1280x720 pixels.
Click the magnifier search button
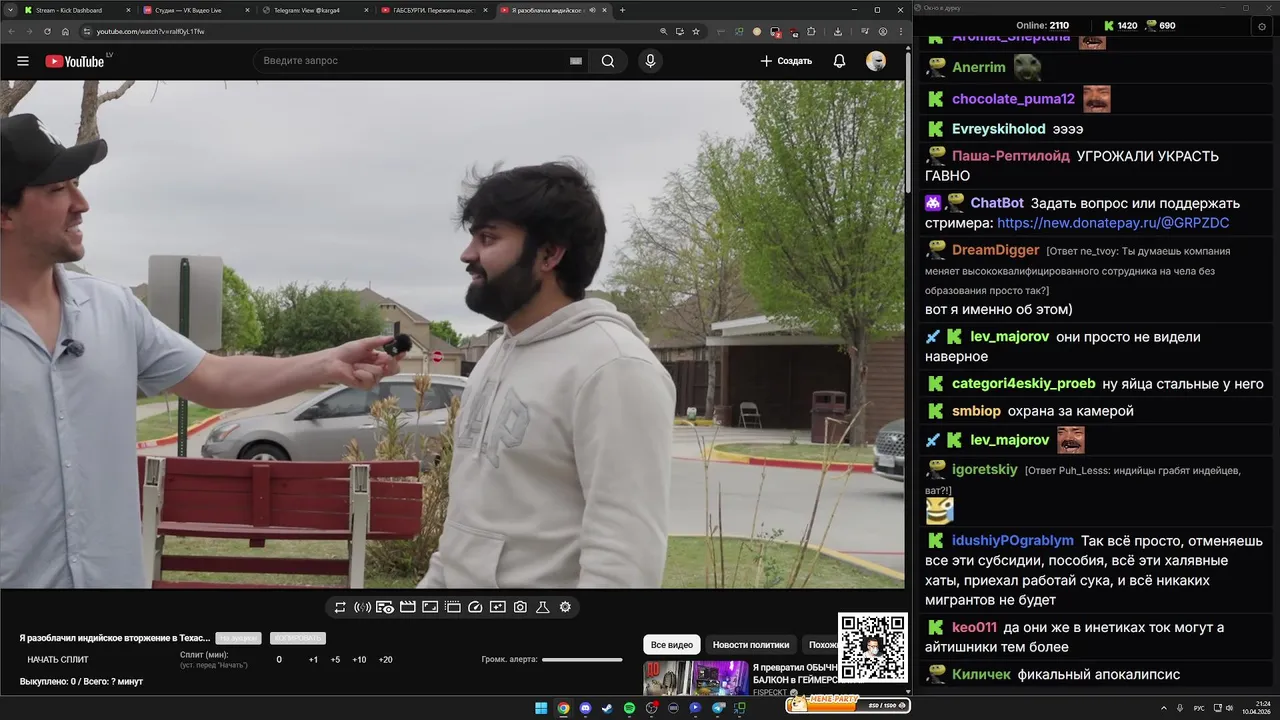(608, 61)
